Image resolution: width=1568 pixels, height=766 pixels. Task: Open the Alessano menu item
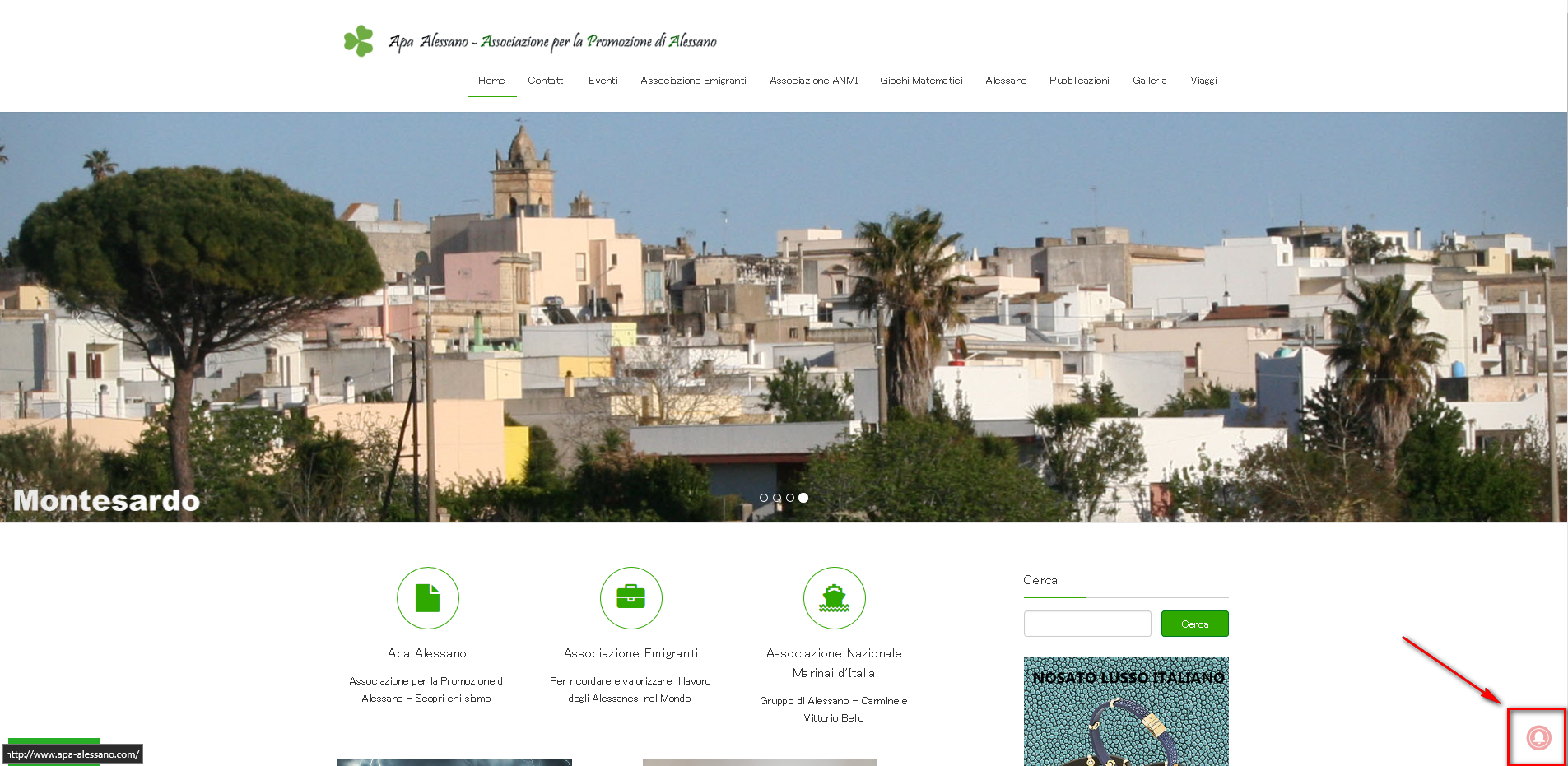click(1006, 81)
